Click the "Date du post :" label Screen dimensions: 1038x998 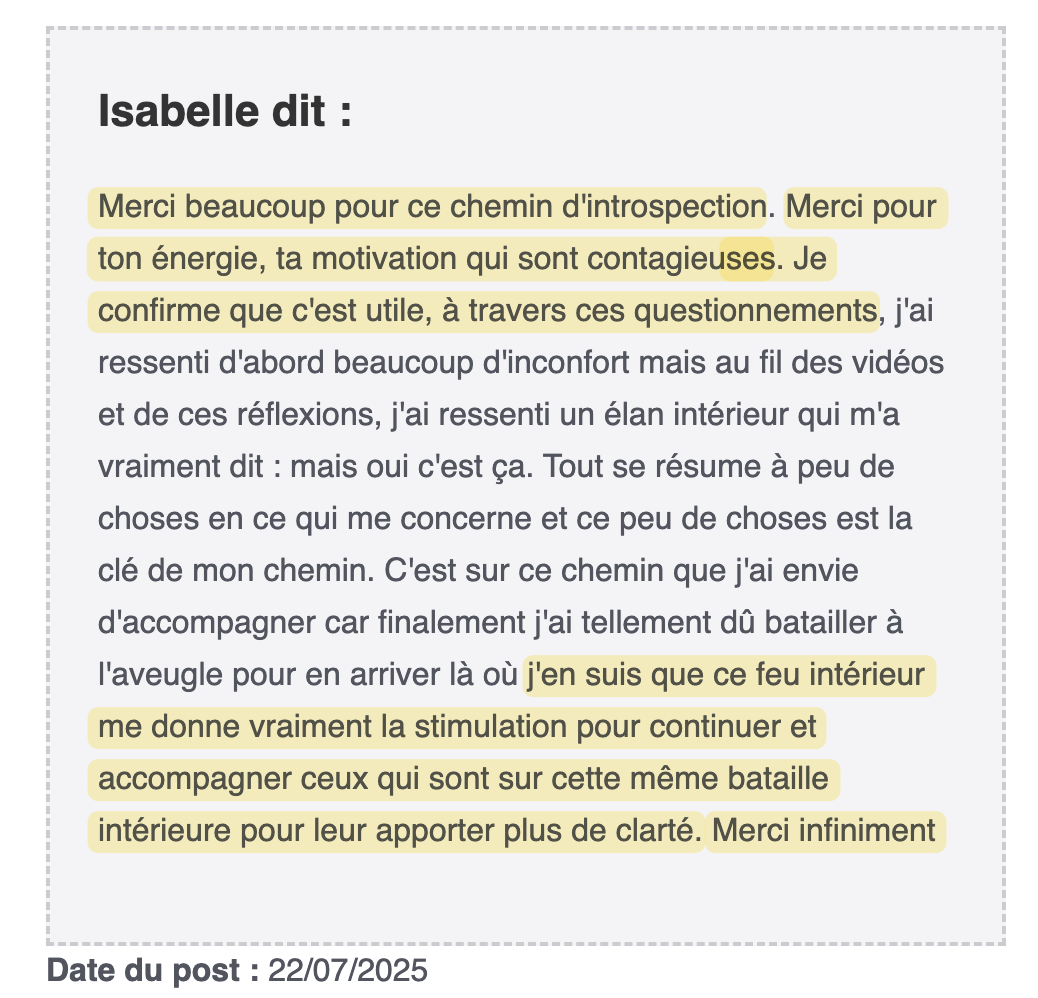coord(153,970)
